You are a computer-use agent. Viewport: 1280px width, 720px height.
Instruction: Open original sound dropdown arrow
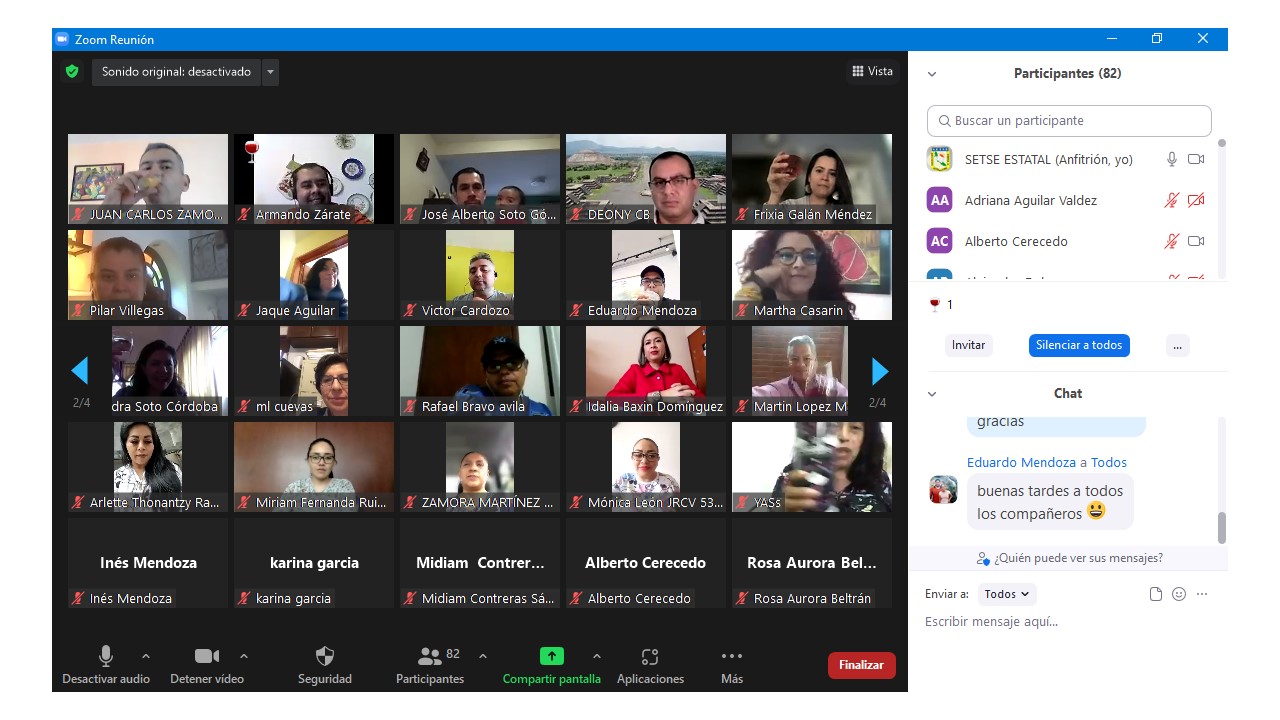(x=270, y=72)
